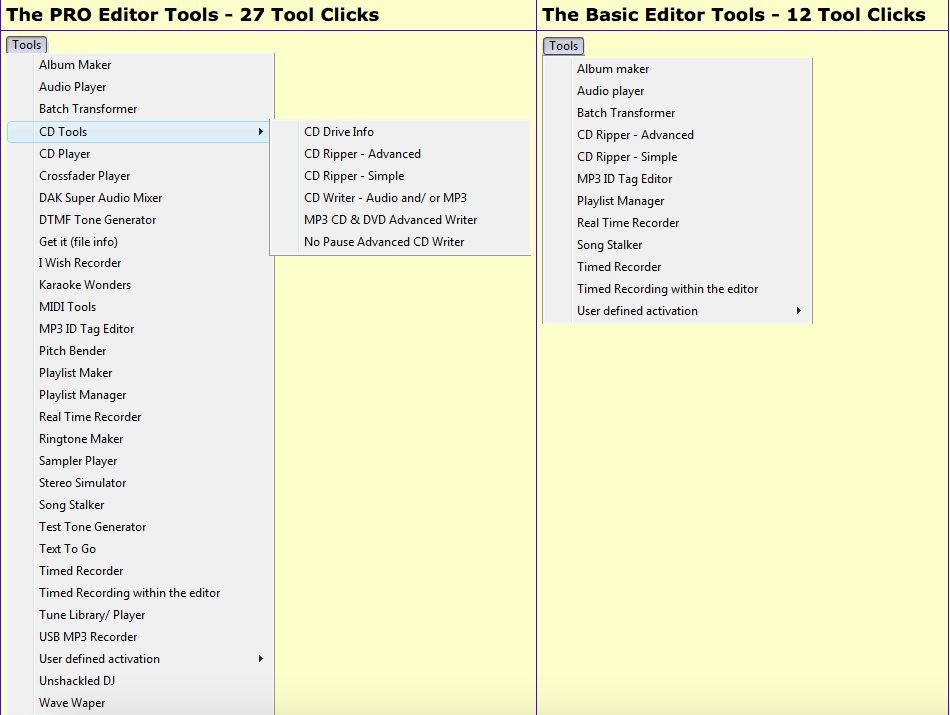
Task: Open CD Player from PRO menu
Action: pyautogui.click(x=65, y=154)
